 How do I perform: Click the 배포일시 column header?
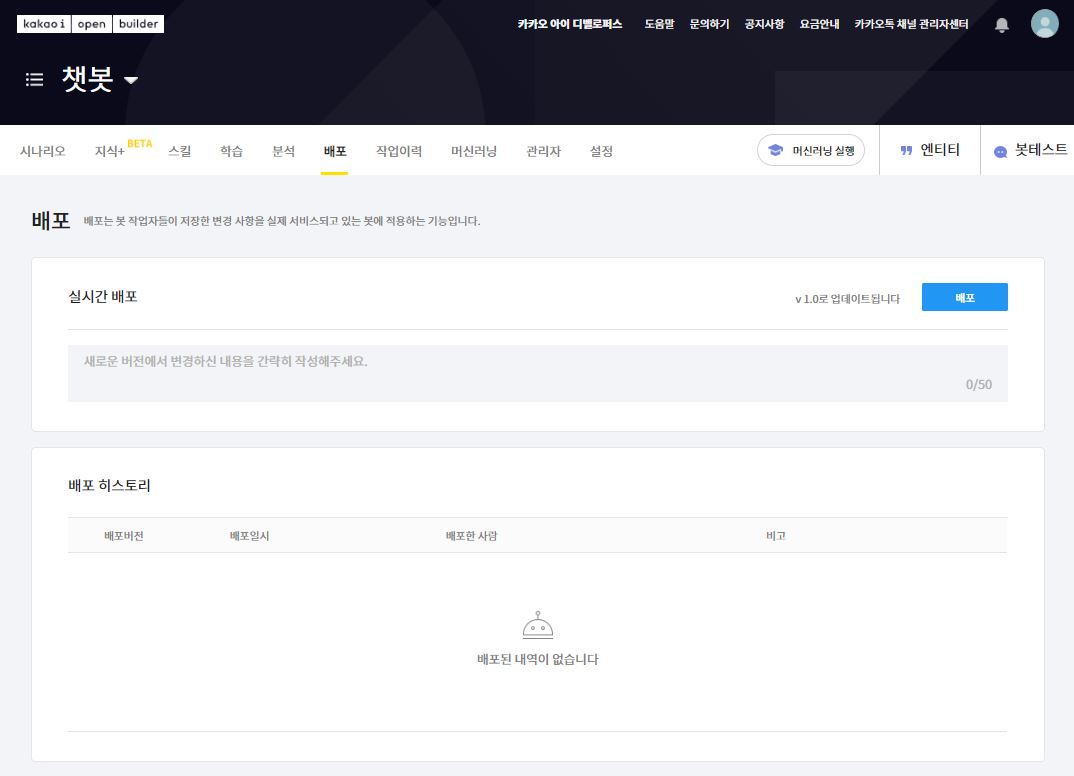point(250,536)
